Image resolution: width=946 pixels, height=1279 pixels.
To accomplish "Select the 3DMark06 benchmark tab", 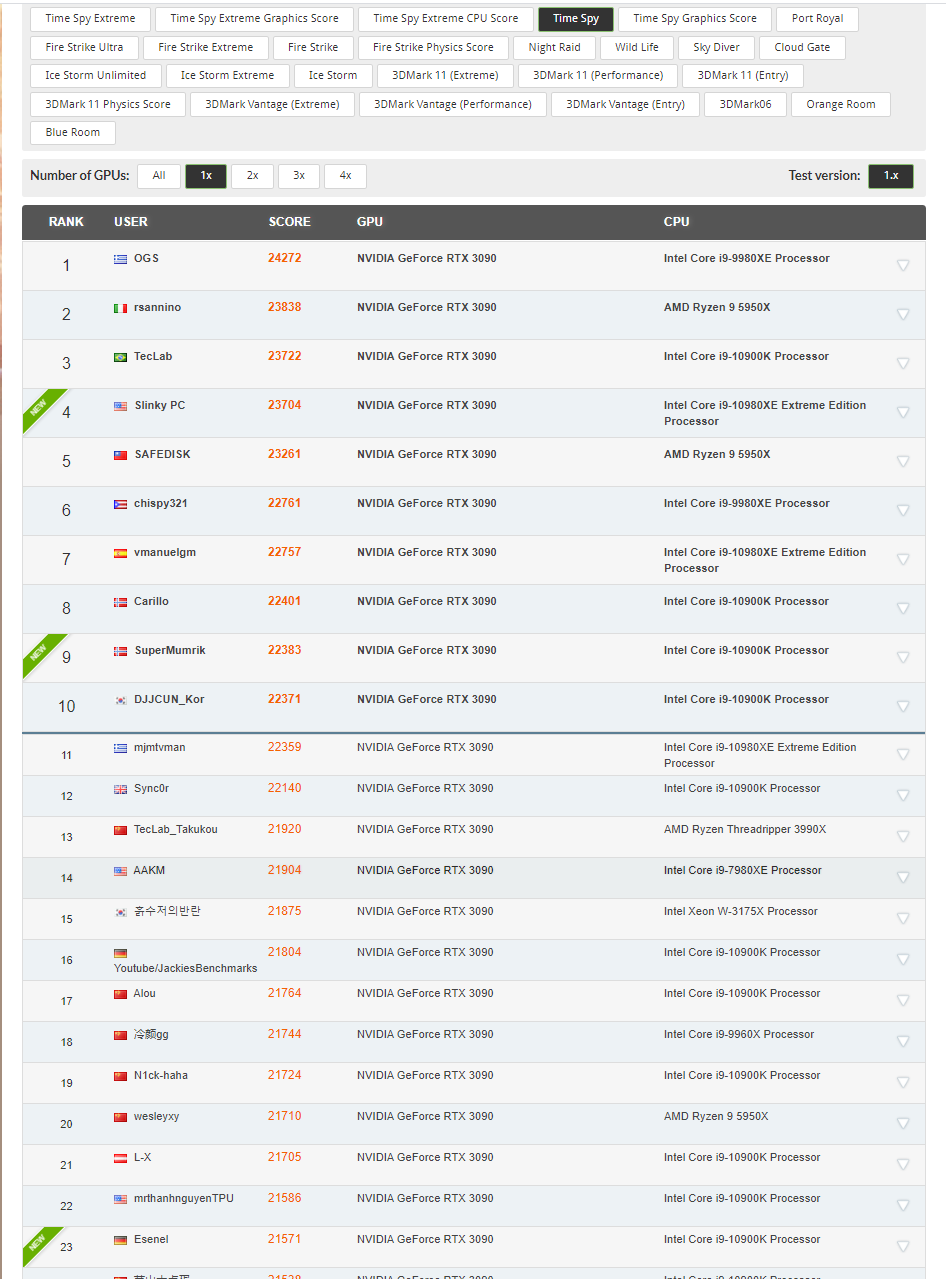I will [745, 104].
